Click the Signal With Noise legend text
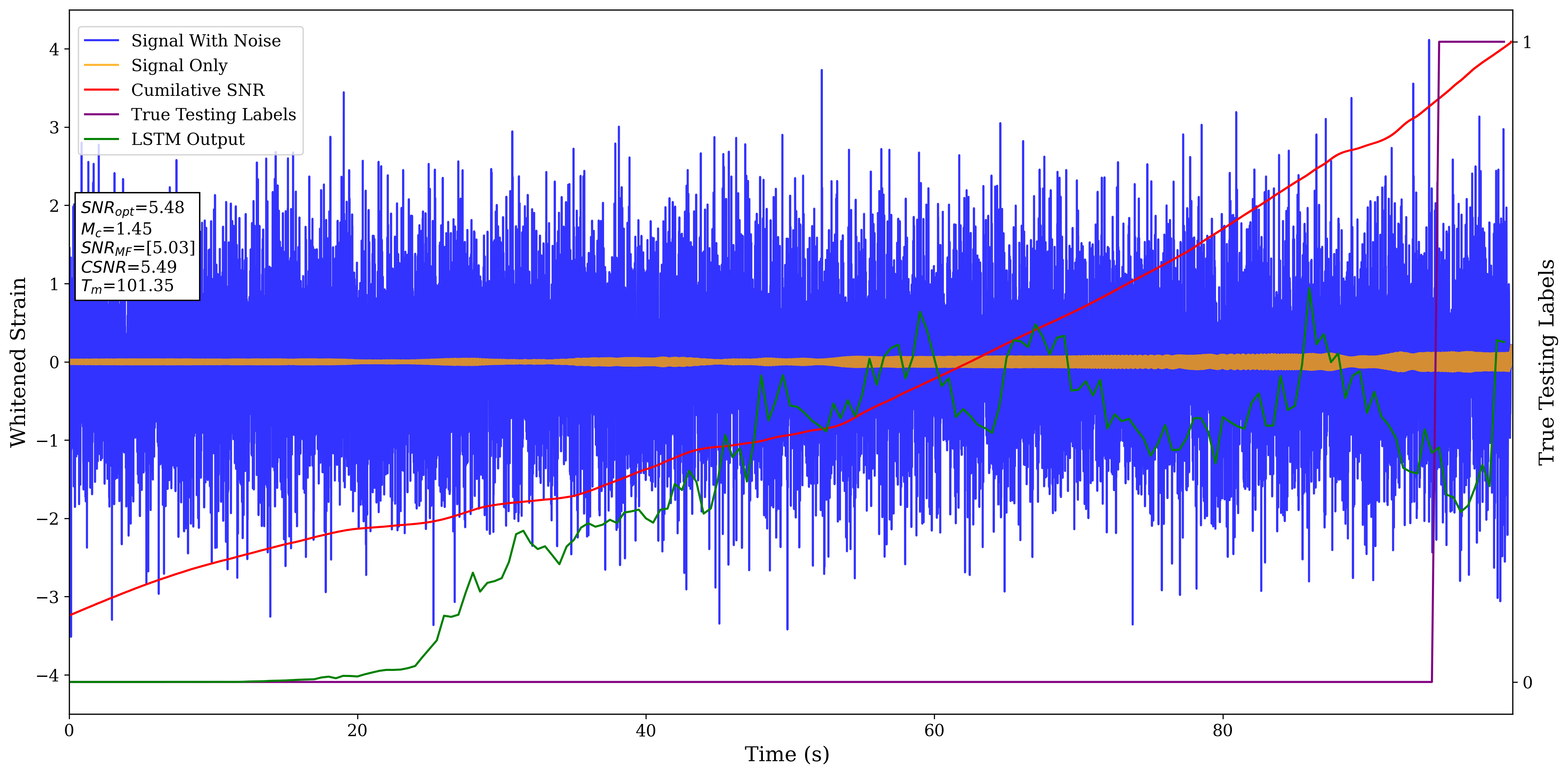Screen dimensions: 1568x775 (x=206, y=41)
